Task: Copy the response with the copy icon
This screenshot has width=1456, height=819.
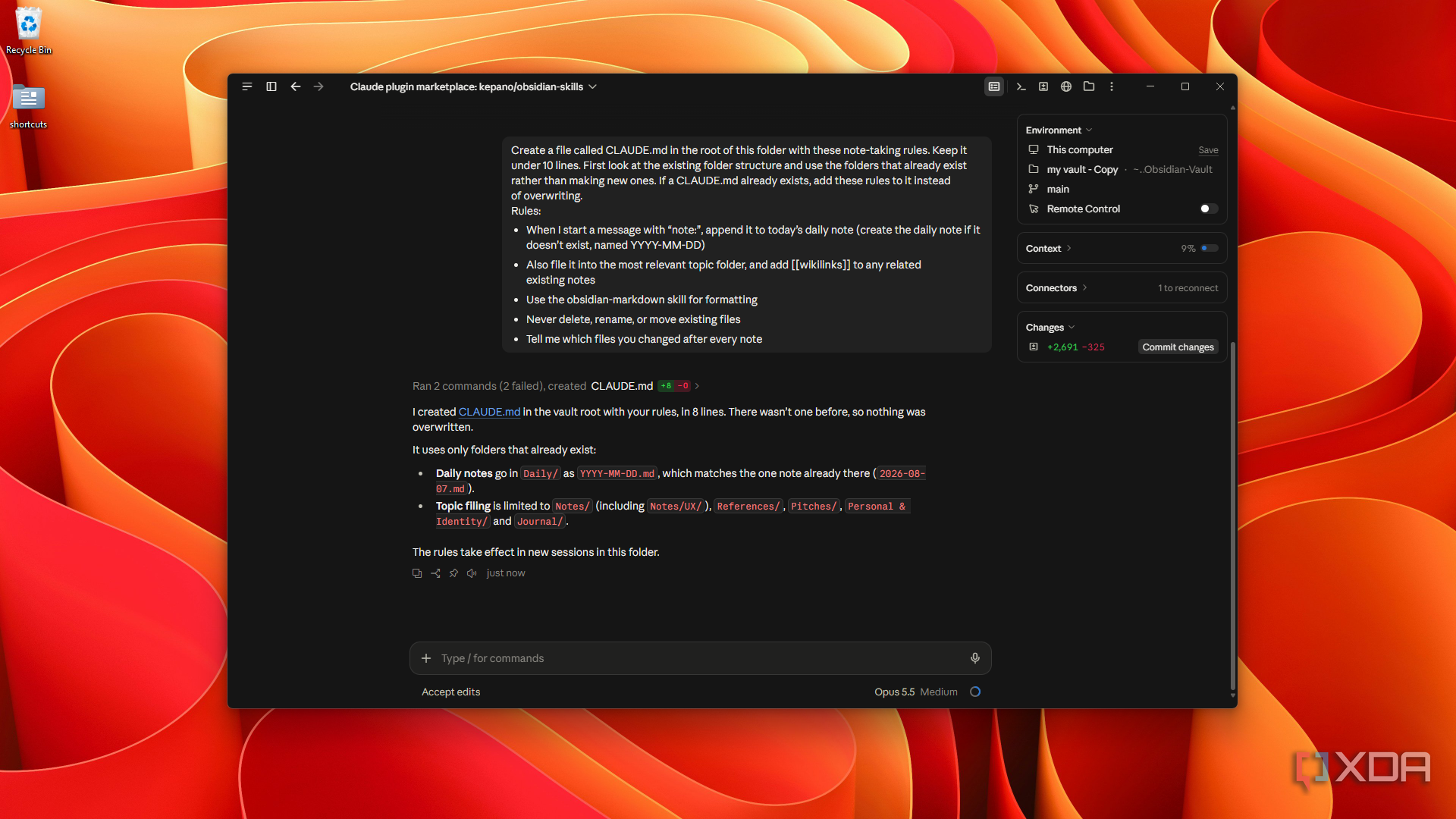Action: [417, 573]
